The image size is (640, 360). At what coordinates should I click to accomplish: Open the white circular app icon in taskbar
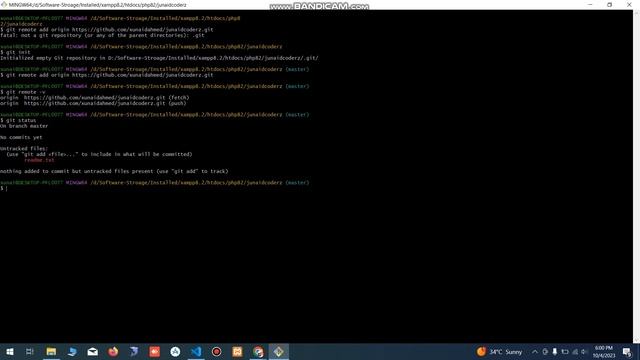[x=175, y=351]
